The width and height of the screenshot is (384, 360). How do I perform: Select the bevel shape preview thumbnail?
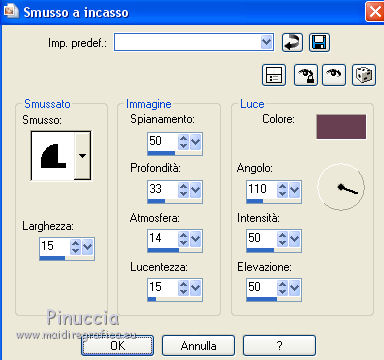tap(53, 156)
